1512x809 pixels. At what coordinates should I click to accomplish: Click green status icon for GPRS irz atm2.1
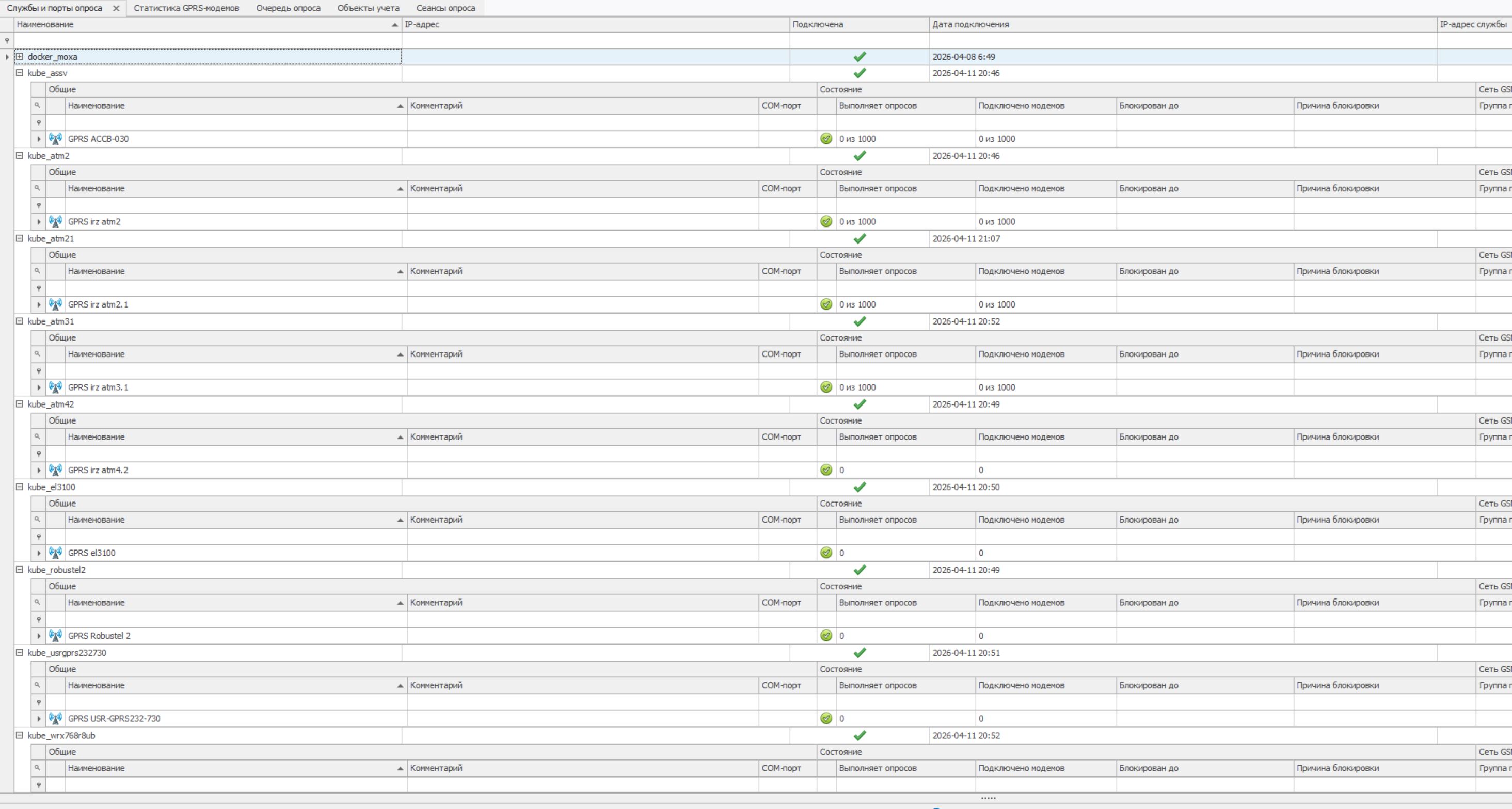click(826, 304)
